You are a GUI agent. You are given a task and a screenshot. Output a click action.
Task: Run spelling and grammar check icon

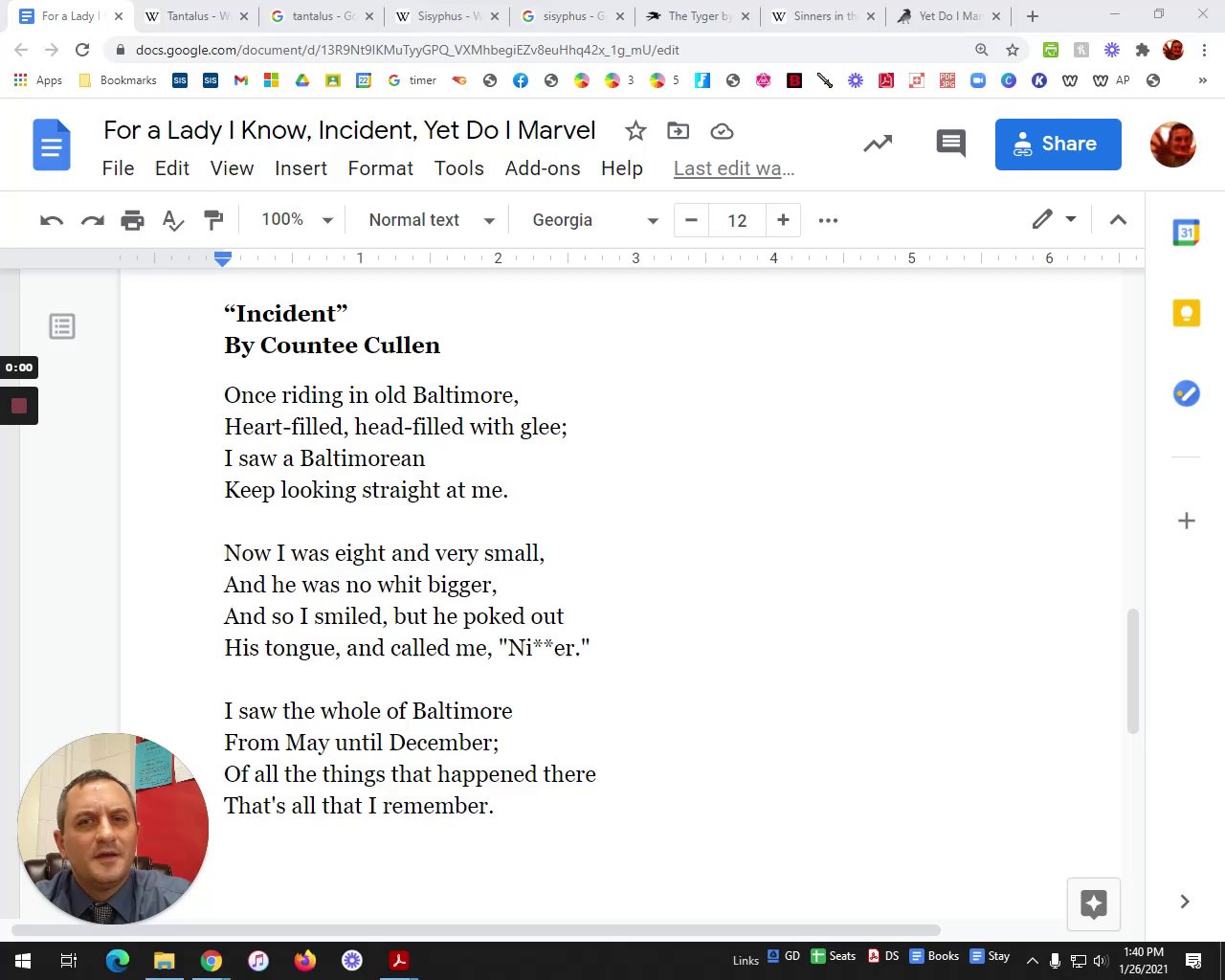[172, 220]
